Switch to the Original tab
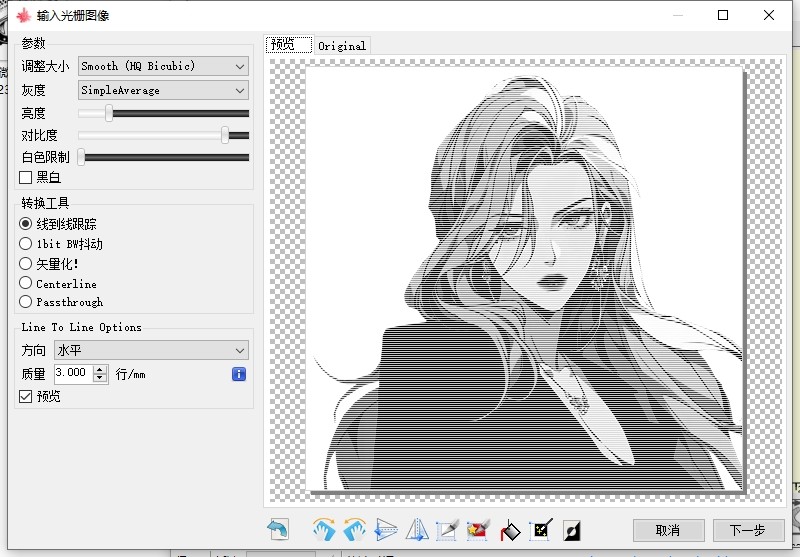This screenshot has width=800, height=557. pos(342,46)
